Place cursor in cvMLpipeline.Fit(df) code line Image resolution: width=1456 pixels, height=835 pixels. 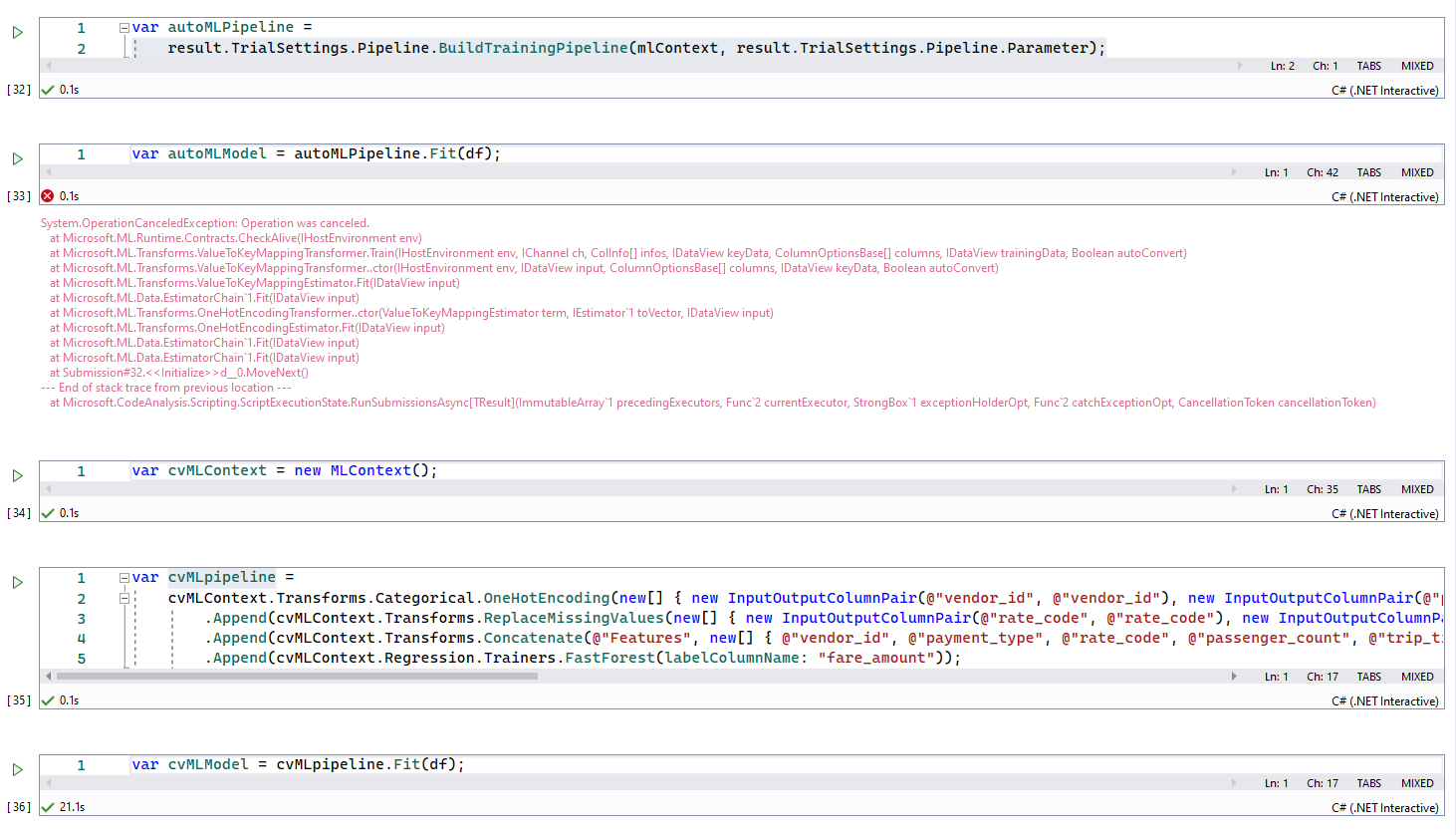pos(299,764)
